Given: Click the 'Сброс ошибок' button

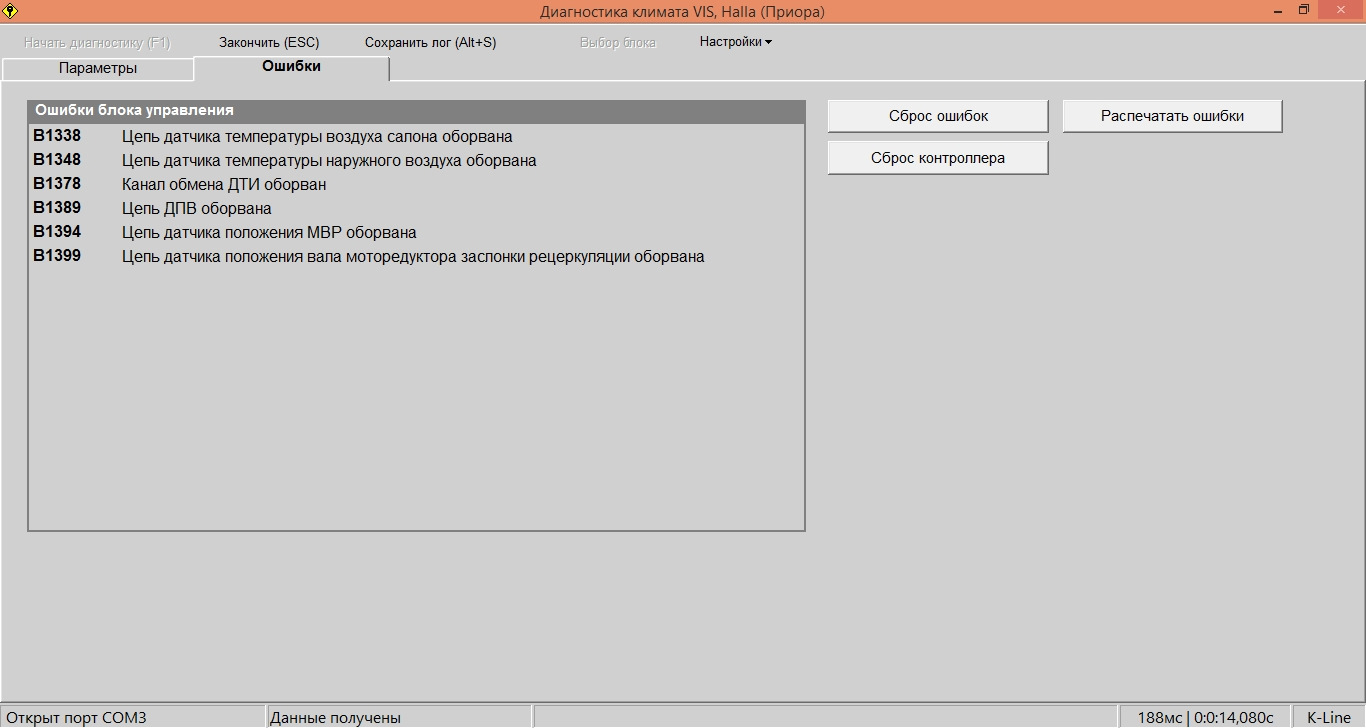Looking at the screenshot, I should (938, 116).
